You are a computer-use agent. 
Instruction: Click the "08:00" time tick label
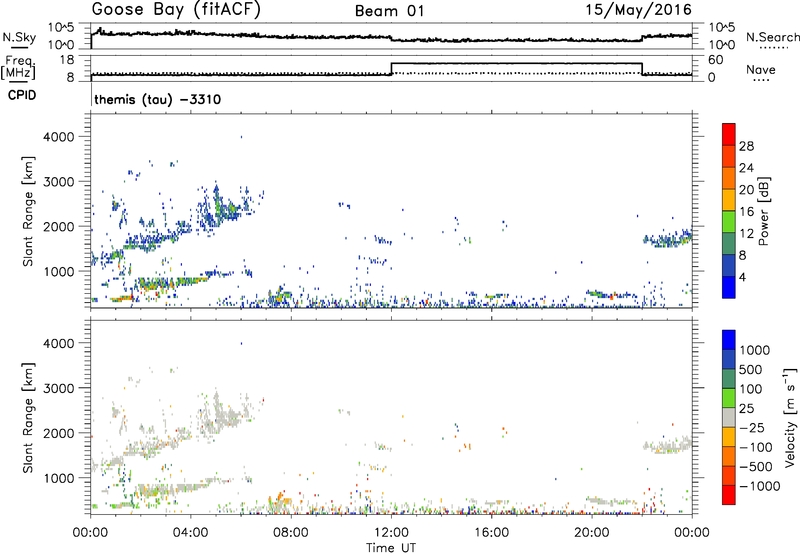click(x=291, y=533)
